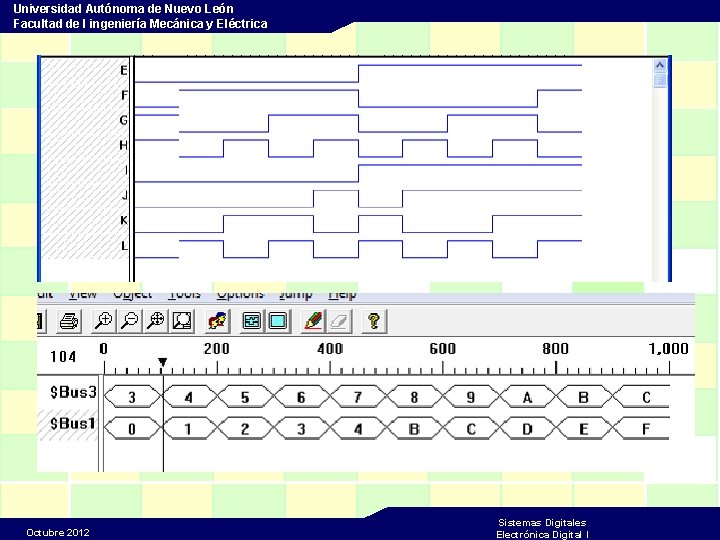The image size is (720, 540).
Task: Click the Print icon in the toolbar
Action: click(x=69, y=321)
